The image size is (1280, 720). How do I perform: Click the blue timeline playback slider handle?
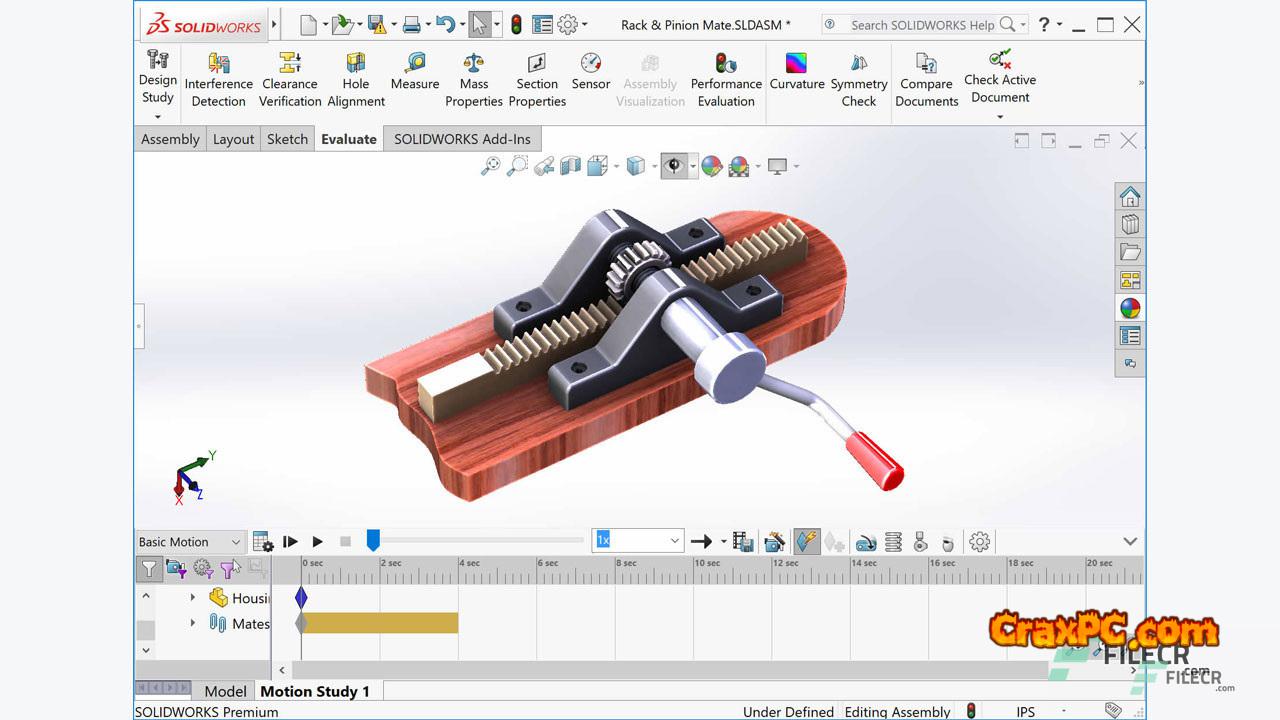coord(373,541)
